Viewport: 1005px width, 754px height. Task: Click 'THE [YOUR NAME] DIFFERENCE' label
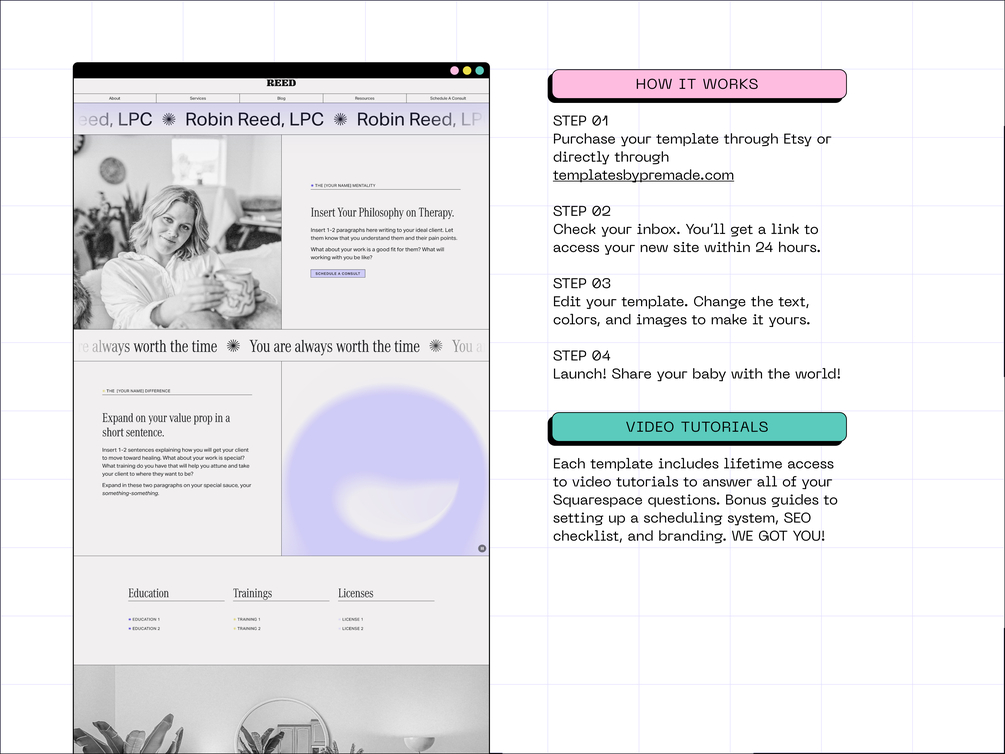coord(137,390)
